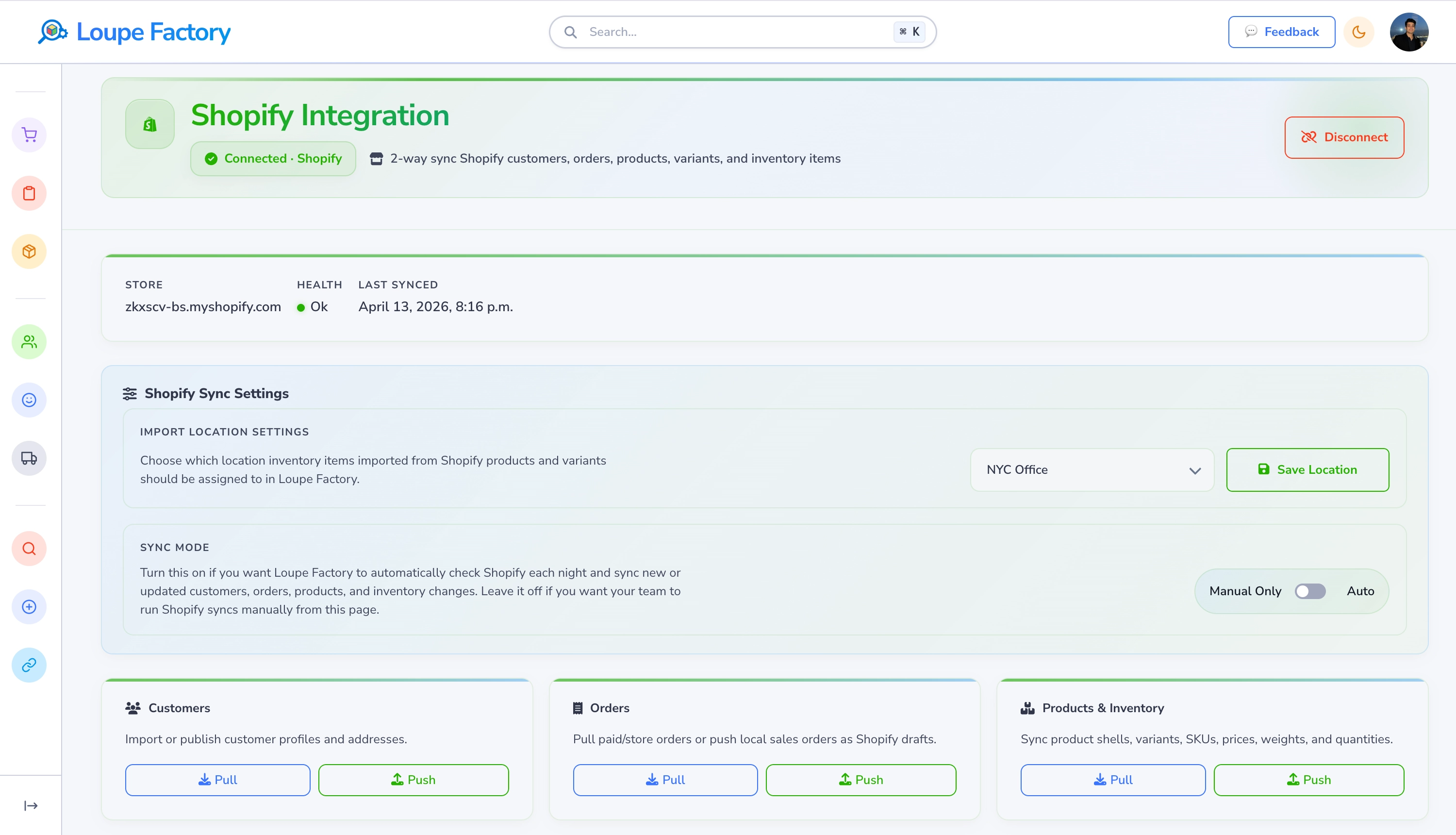Open the plus circle sidebar icon
The height and width of the screenshot is (835, 1456).
29,607
